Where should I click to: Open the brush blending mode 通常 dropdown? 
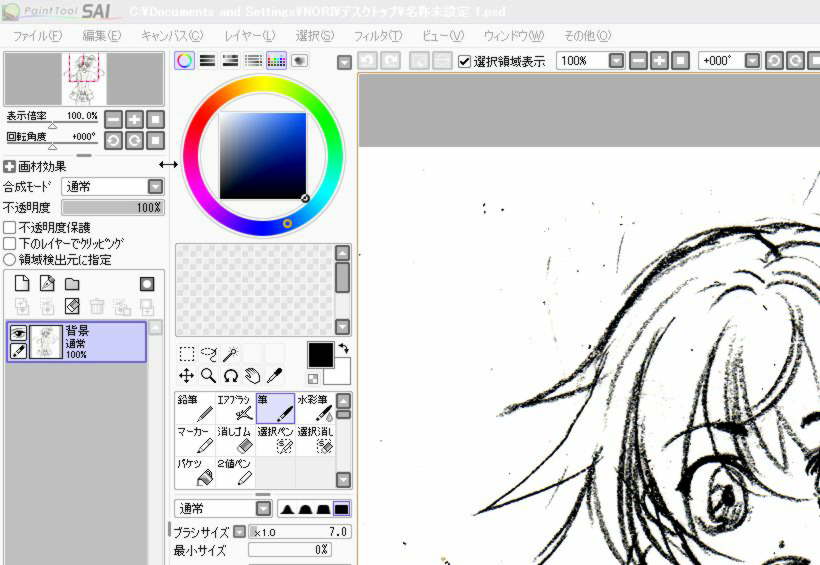coord(264,508)
